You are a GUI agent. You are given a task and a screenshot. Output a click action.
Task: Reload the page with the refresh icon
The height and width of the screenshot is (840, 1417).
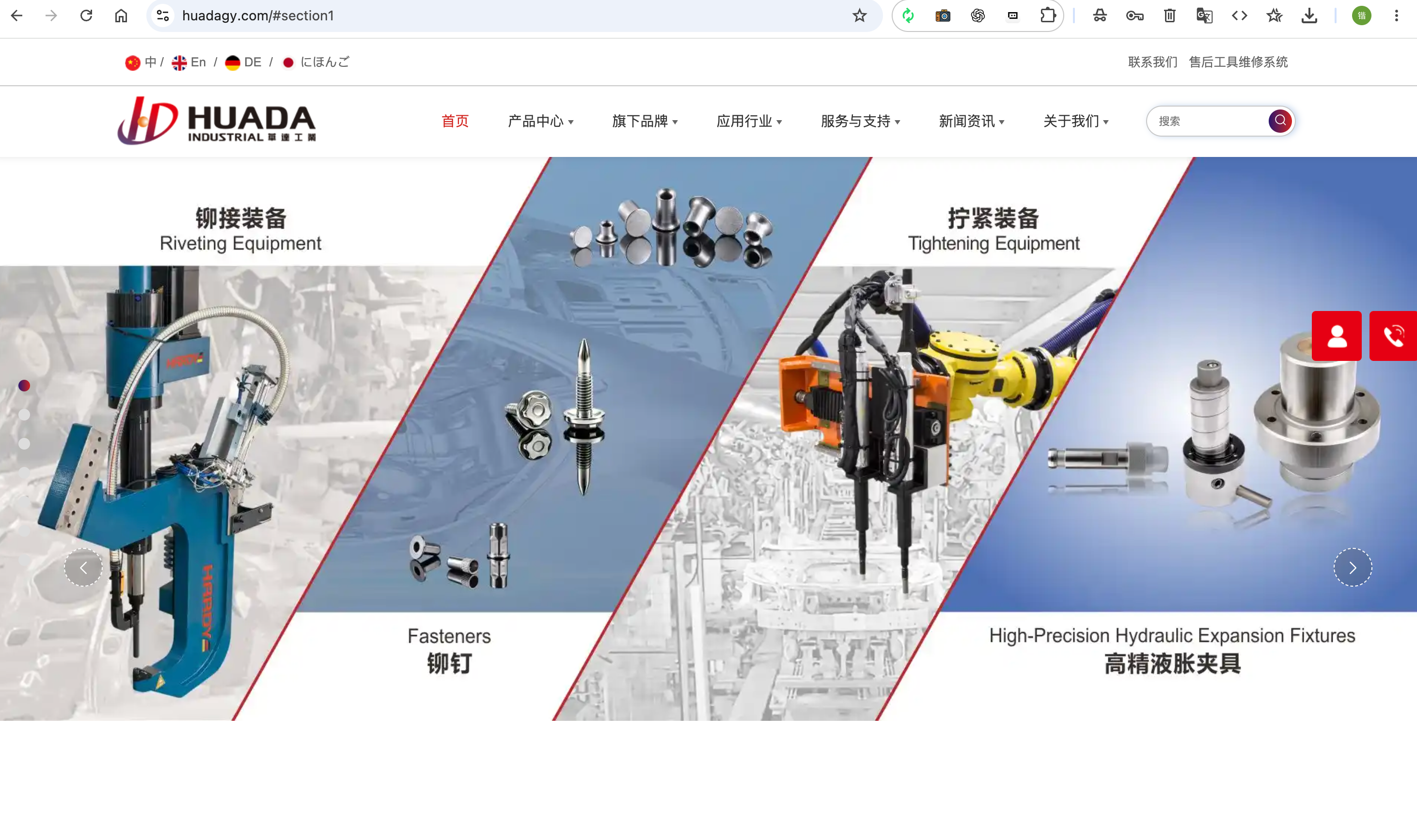coord(86,16)
